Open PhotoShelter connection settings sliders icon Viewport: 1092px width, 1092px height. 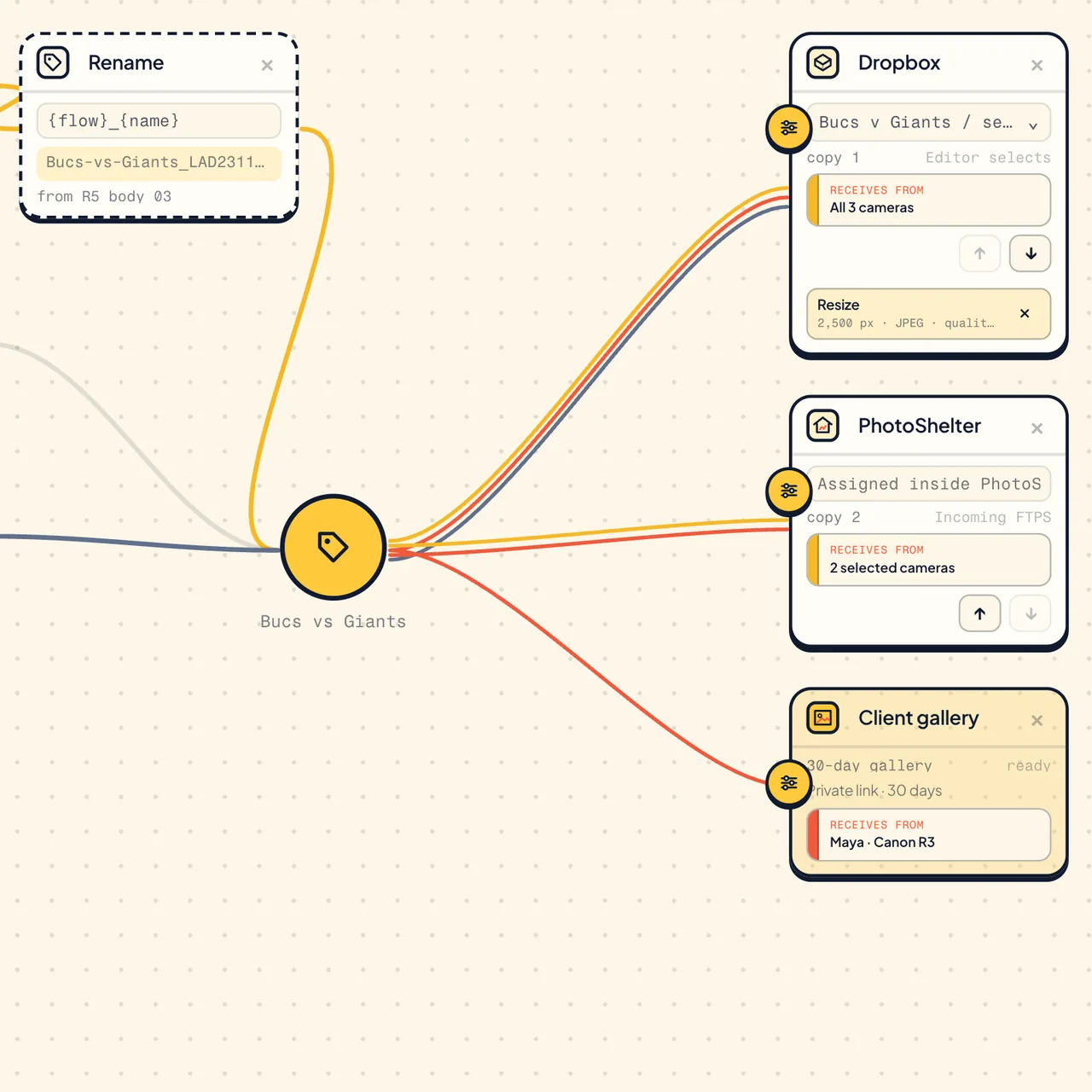[x=788, y=491]
